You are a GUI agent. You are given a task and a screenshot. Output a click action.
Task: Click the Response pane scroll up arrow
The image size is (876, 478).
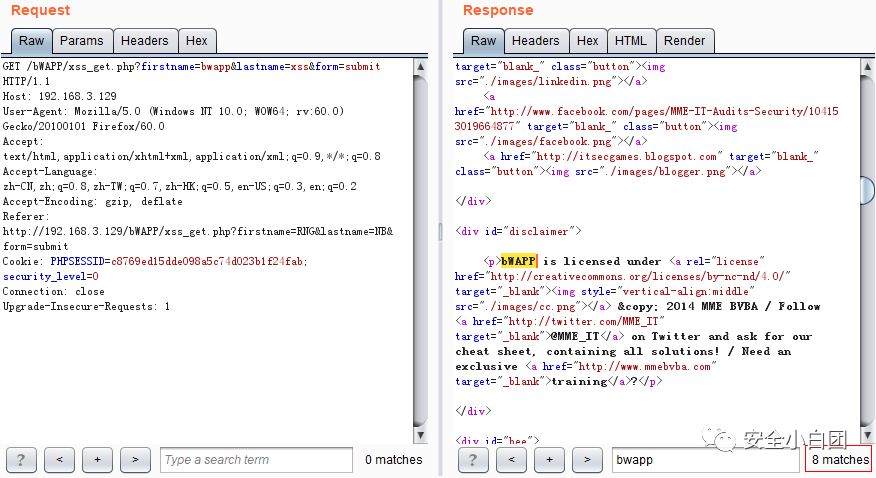tap(867, 67)
